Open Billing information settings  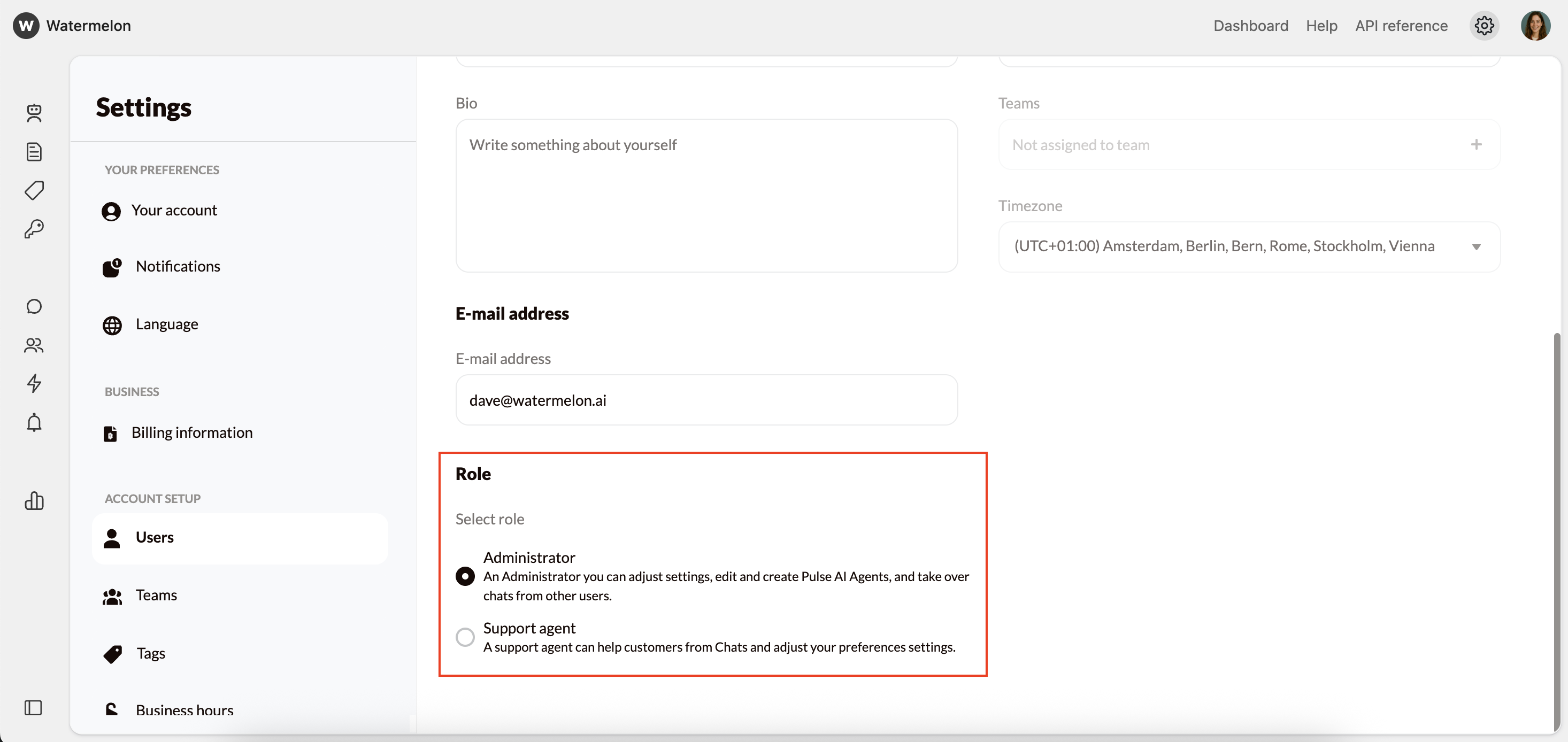192,432
